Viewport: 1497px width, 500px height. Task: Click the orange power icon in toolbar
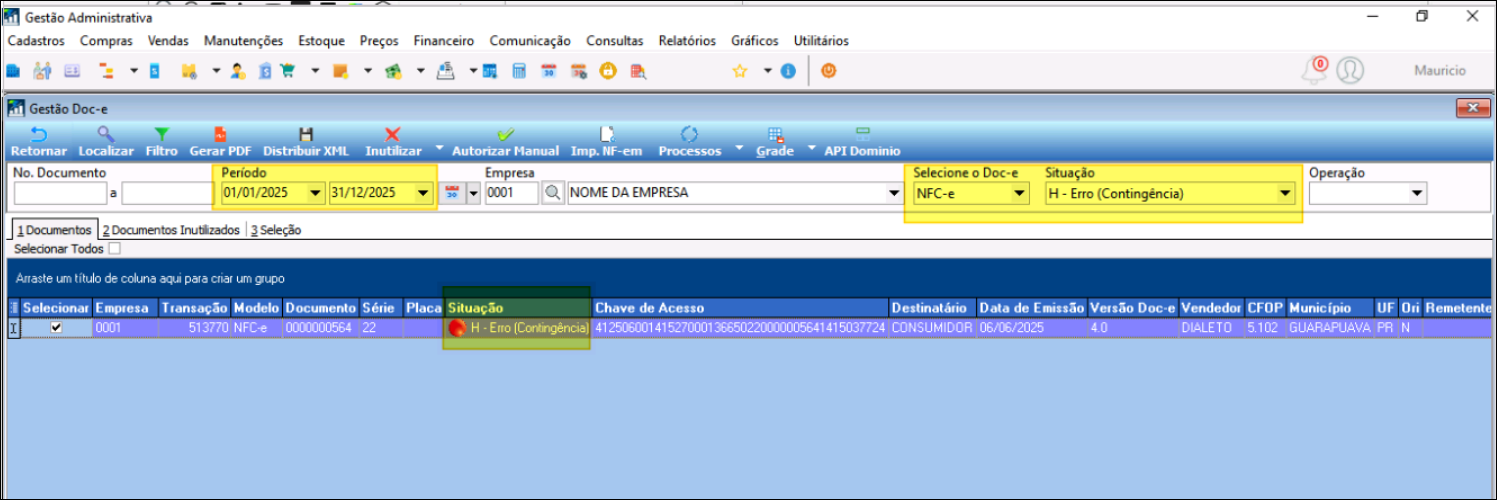pyautogui.click(x=828, y=71)
